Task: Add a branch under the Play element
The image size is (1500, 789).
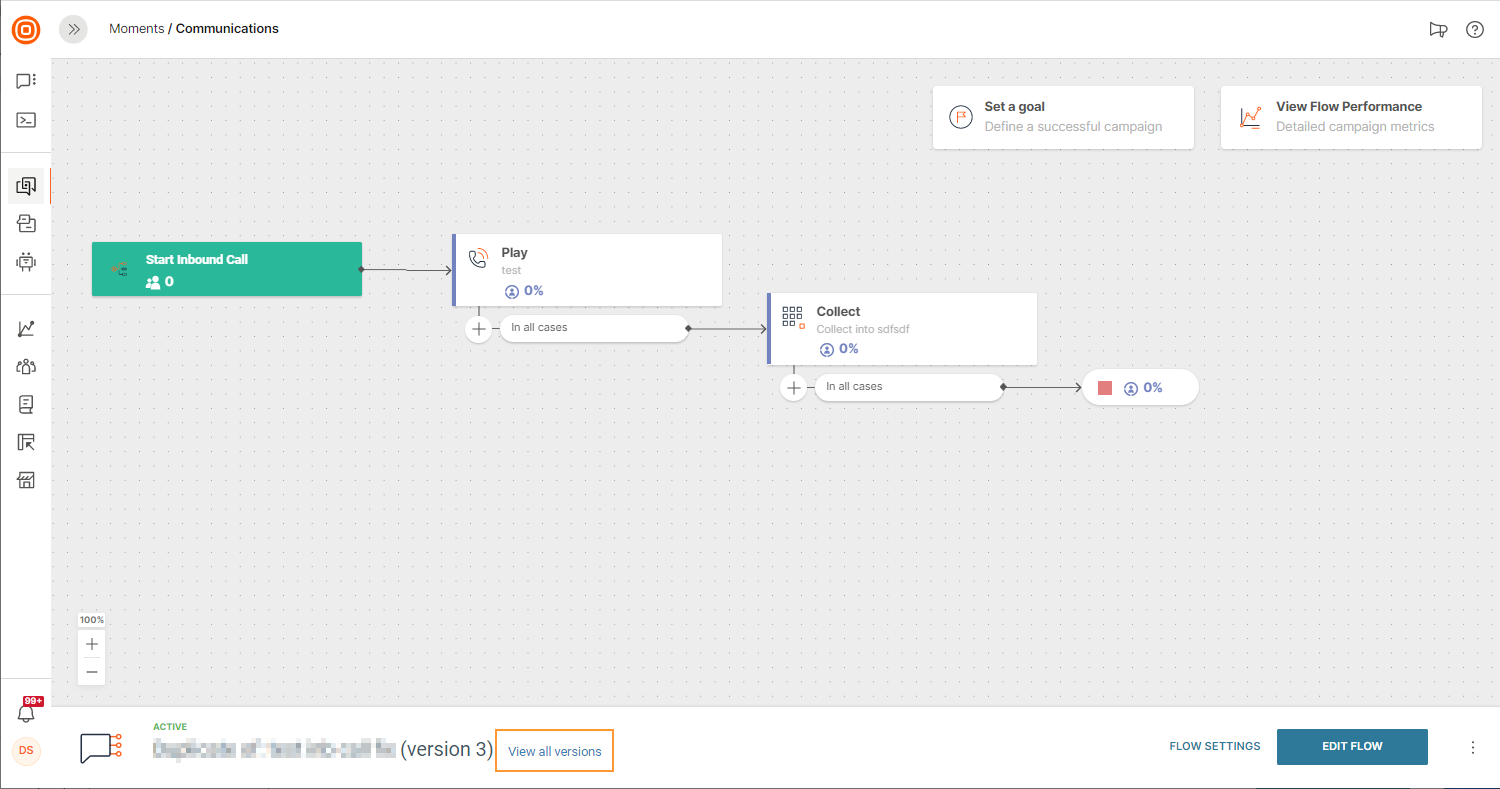Action: (x=479, y=329)
